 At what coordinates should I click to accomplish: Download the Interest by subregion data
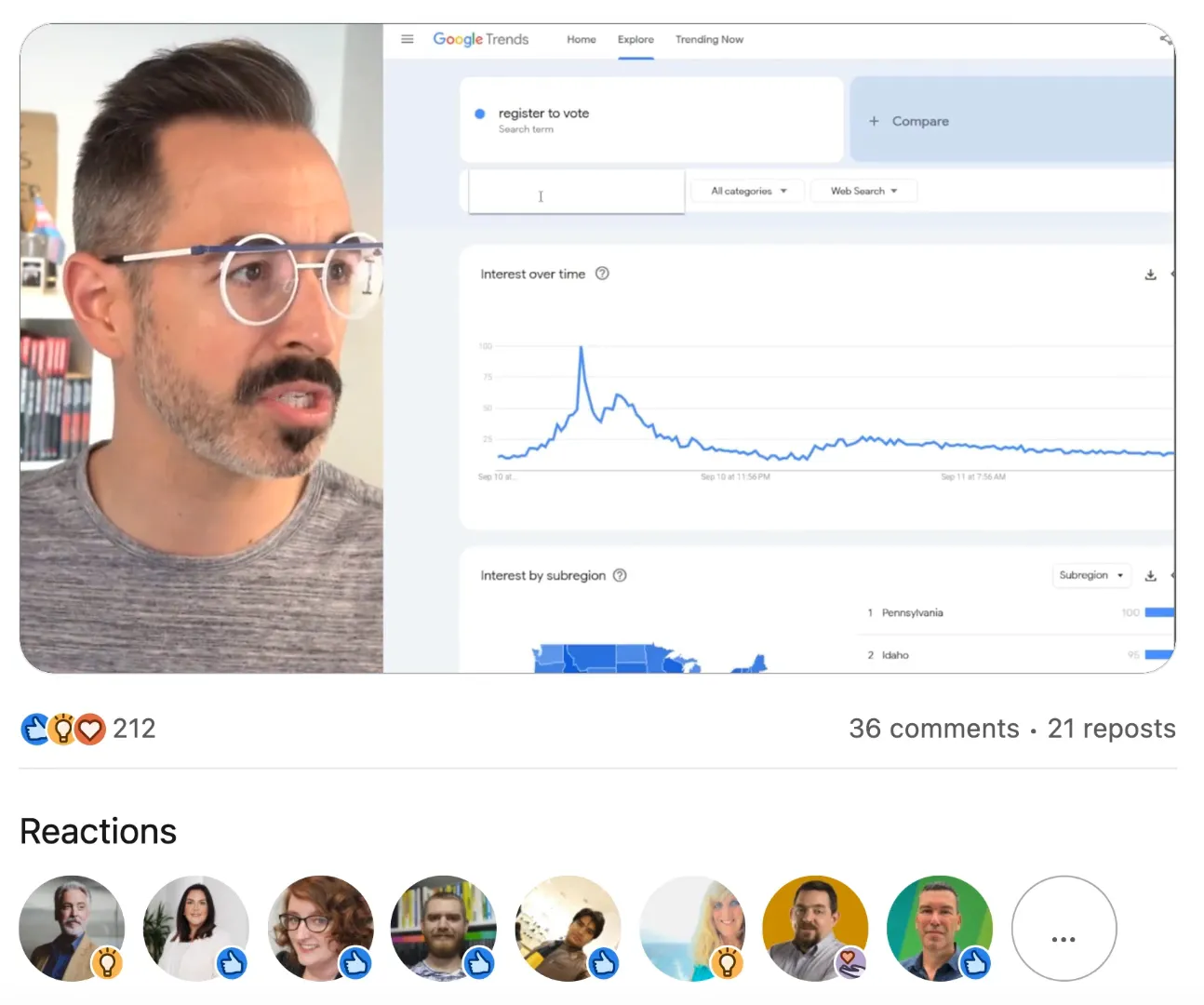pos(1150,576)
